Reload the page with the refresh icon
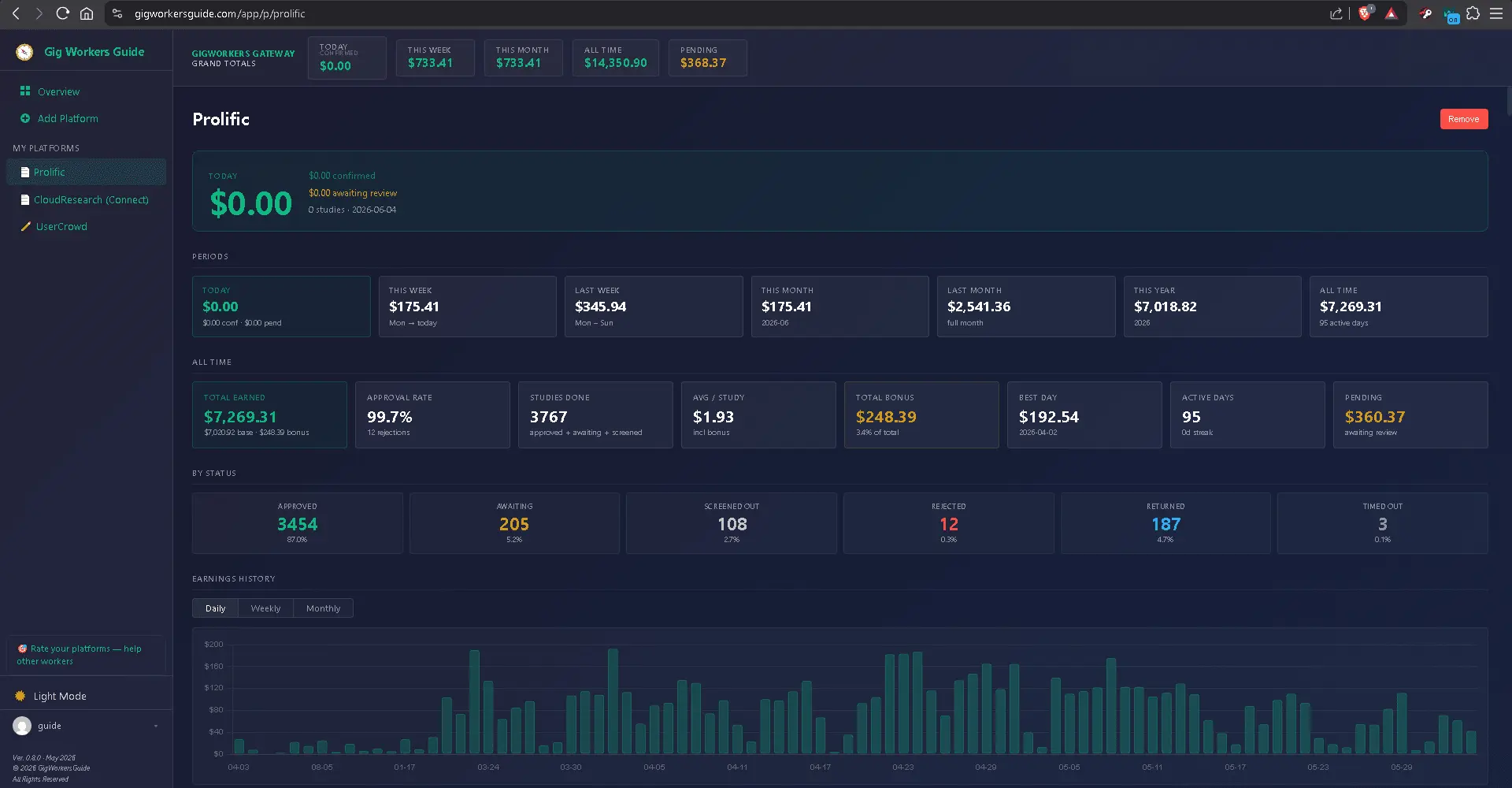Image resolution: width=1512 pixels, height=788 pixels. [x=63, y=13]
